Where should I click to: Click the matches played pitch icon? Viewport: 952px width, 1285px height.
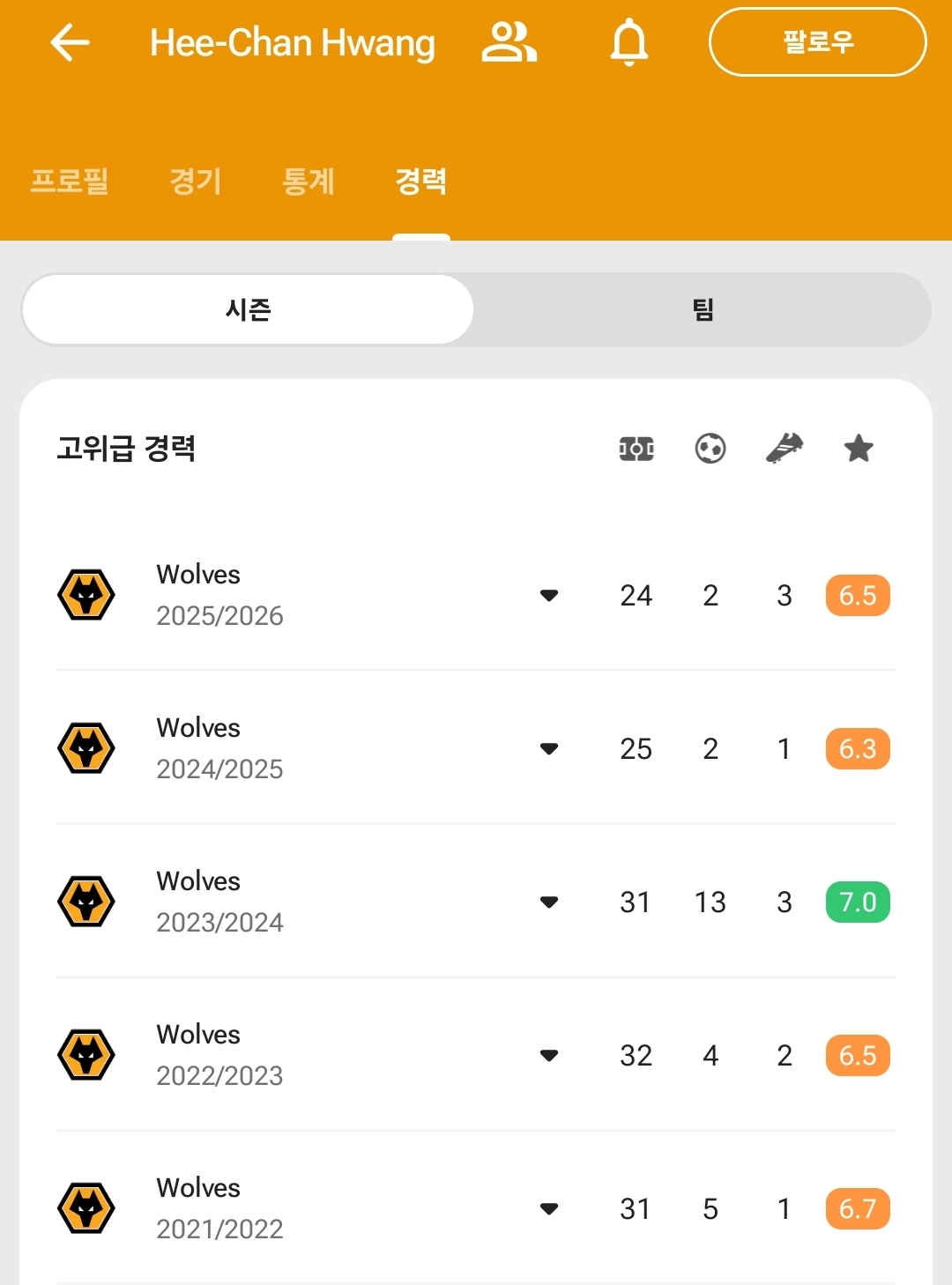coord(636,449)
